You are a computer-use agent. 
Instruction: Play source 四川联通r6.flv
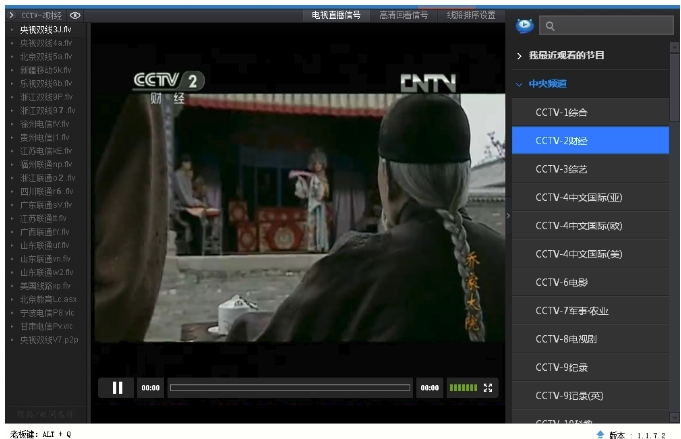pos(47,191)
